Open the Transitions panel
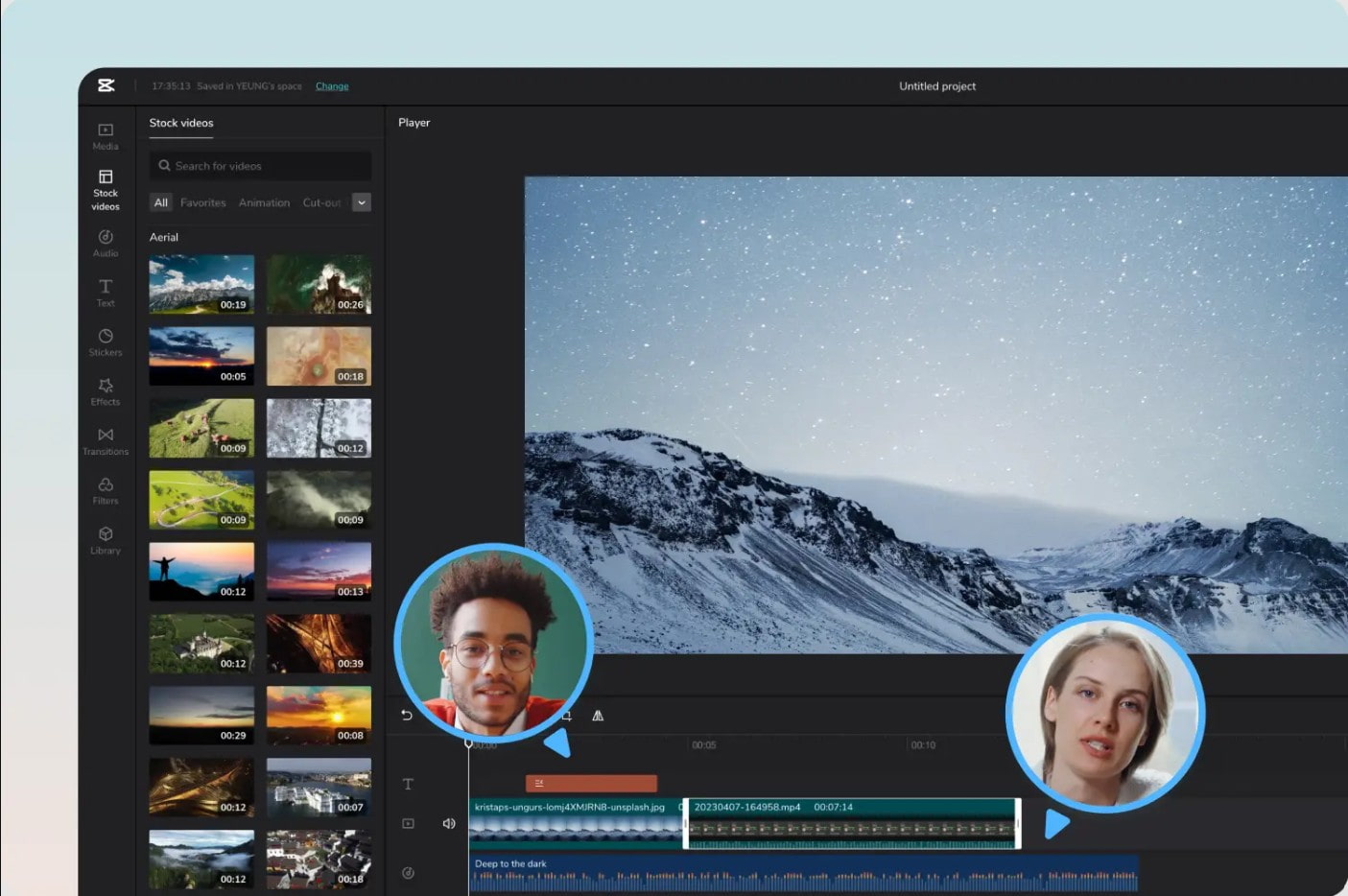The height and width of the screenshot is (896, 1348). pyautogui.click(x=106, y=441)
